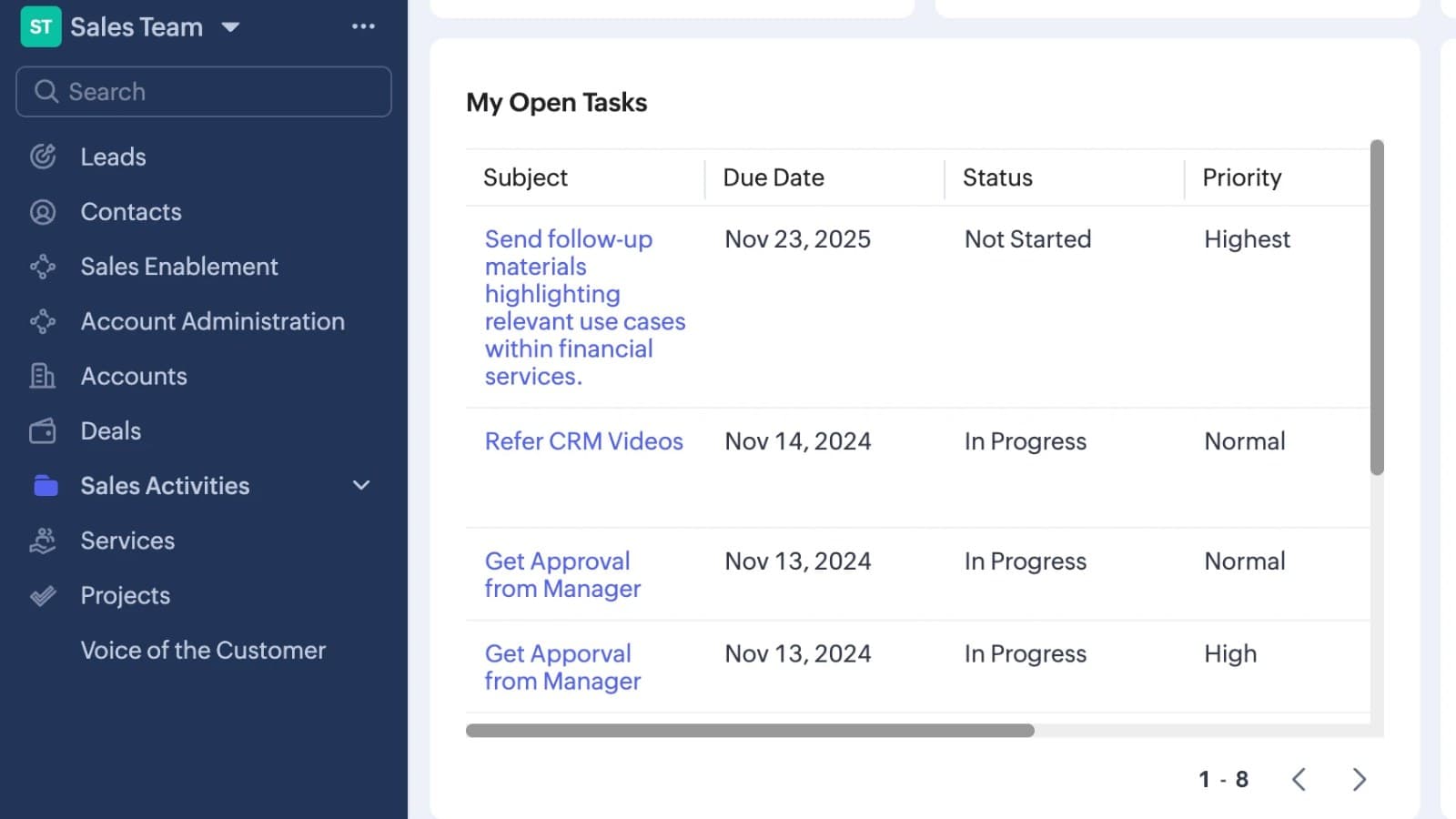
Task: Click the Sales Enablement icon
Action: [x=43, y=267]
